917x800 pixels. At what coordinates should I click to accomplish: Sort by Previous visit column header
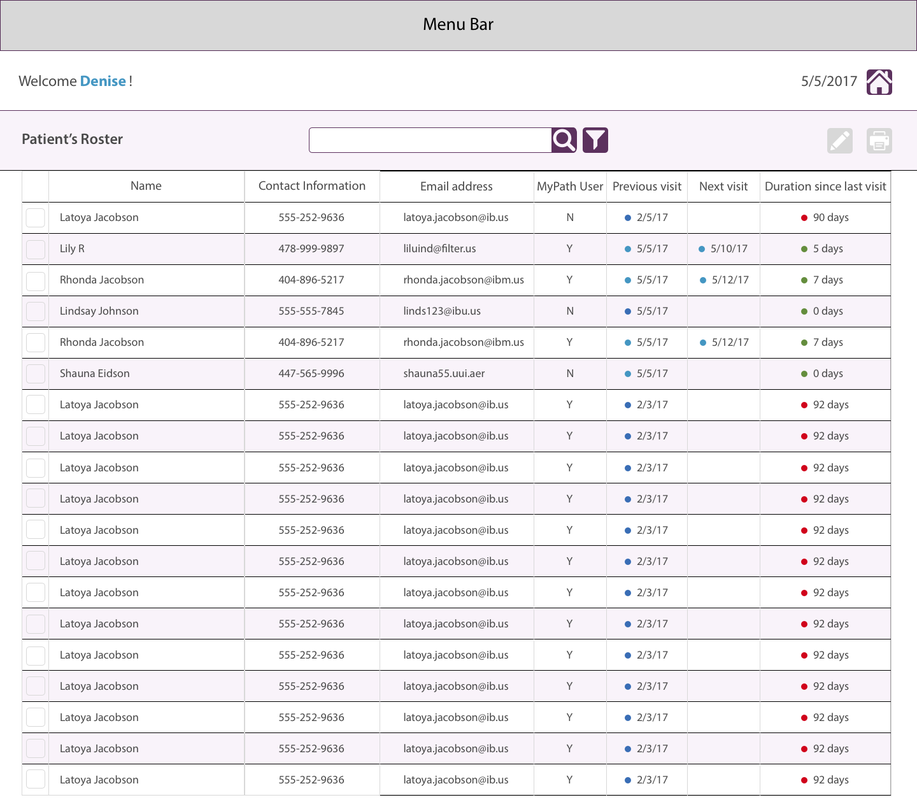point(647,186)
